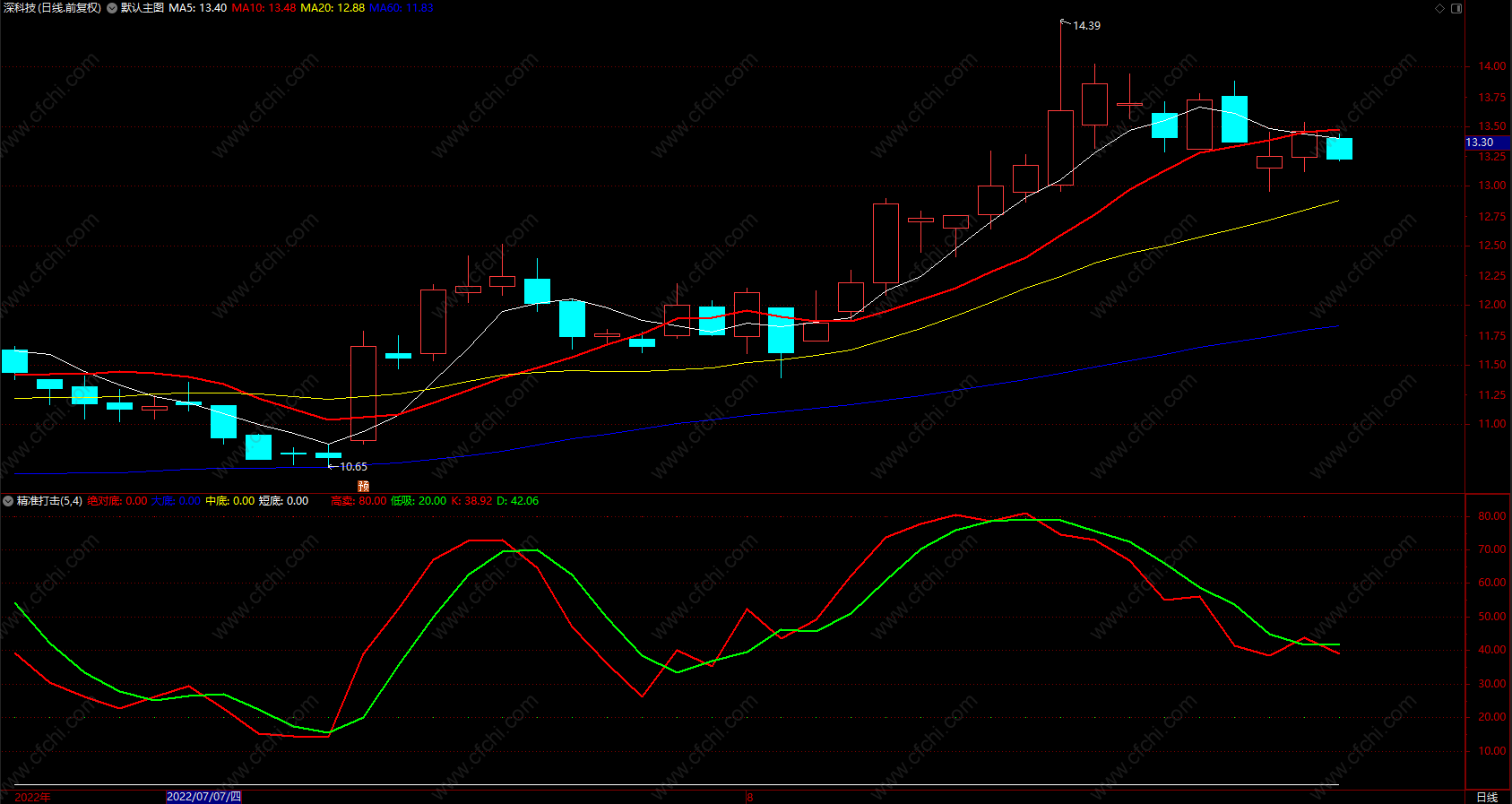
Task: Click the 默认主图 label
Action: pyautogui.click(x=143, y=8)
